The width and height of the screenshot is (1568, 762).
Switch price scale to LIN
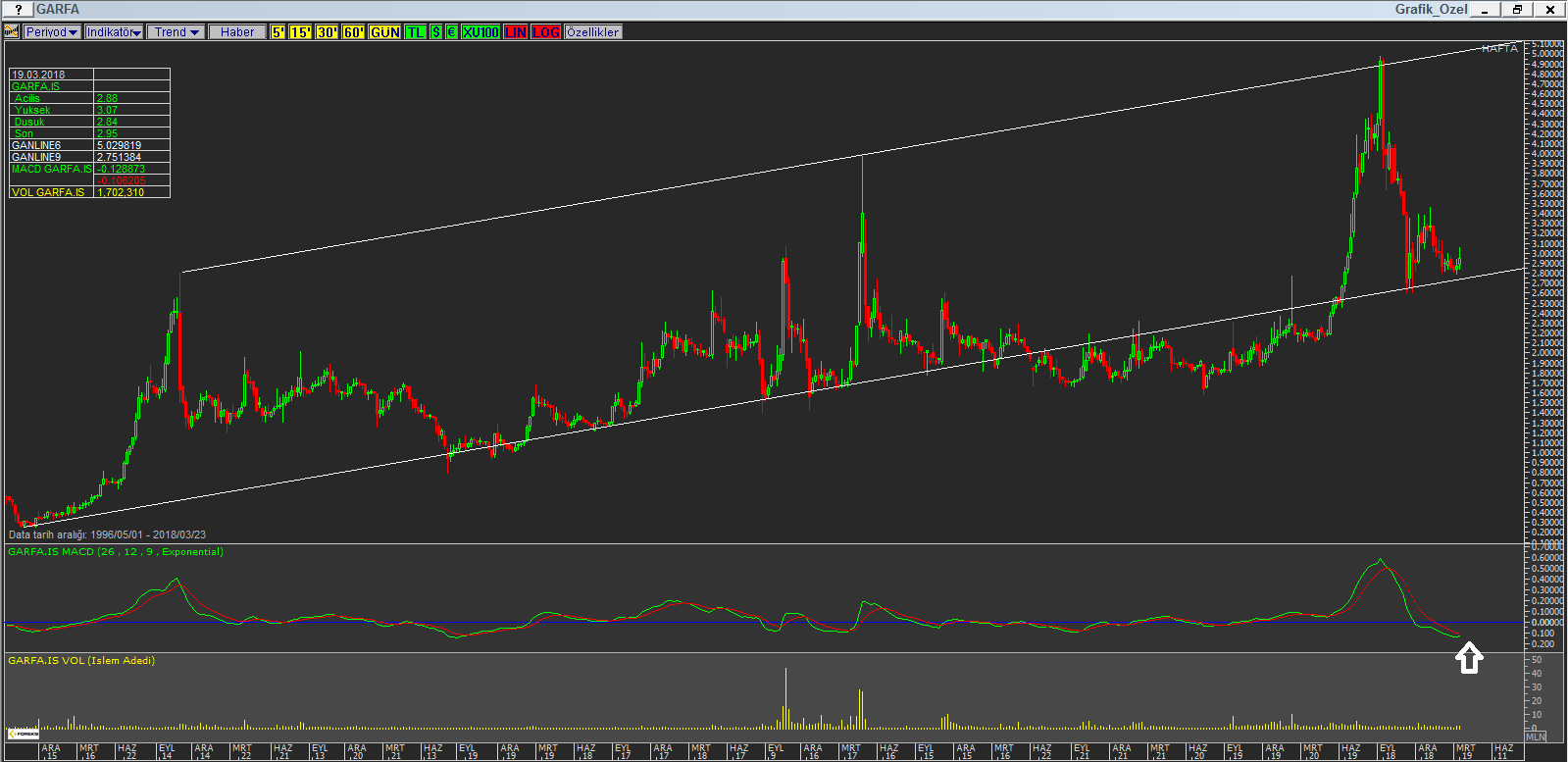pyautogui.click(x=516, y=32)
